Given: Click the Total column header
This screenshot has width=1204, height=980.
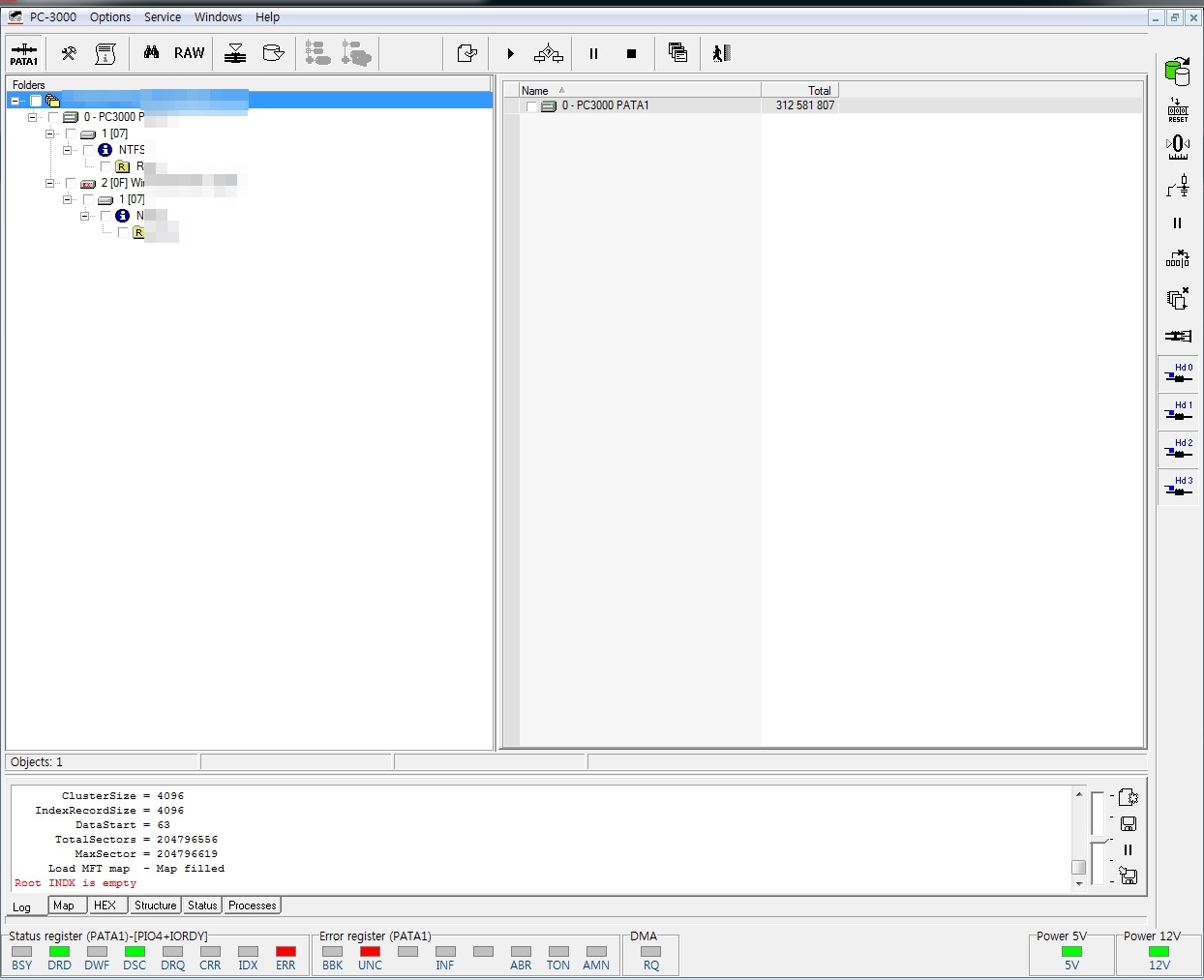Looking at the screenshot, I should [x=799, y=90].
